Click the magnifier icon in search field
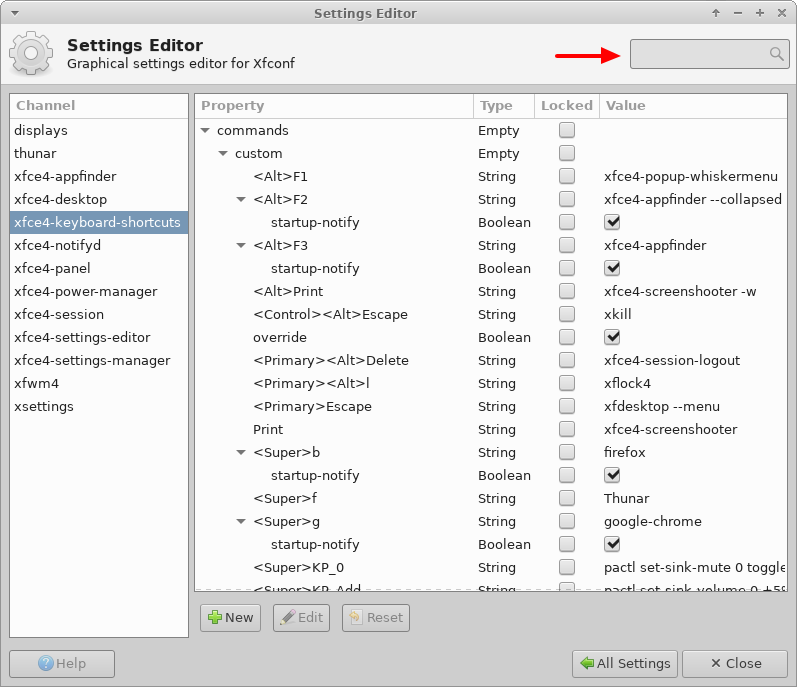This screenshot has width=797, height=687. tap(776, 54)
